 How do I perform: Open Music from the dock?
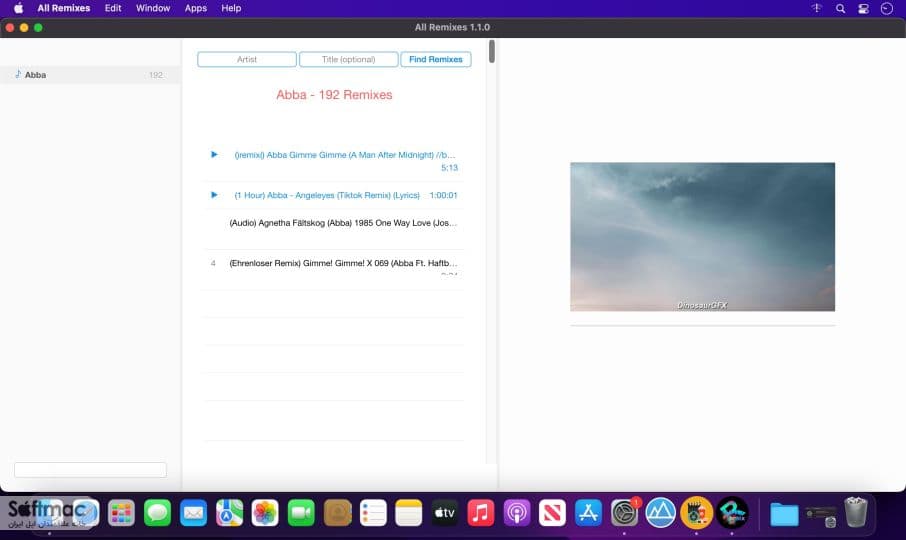[480, 512]
